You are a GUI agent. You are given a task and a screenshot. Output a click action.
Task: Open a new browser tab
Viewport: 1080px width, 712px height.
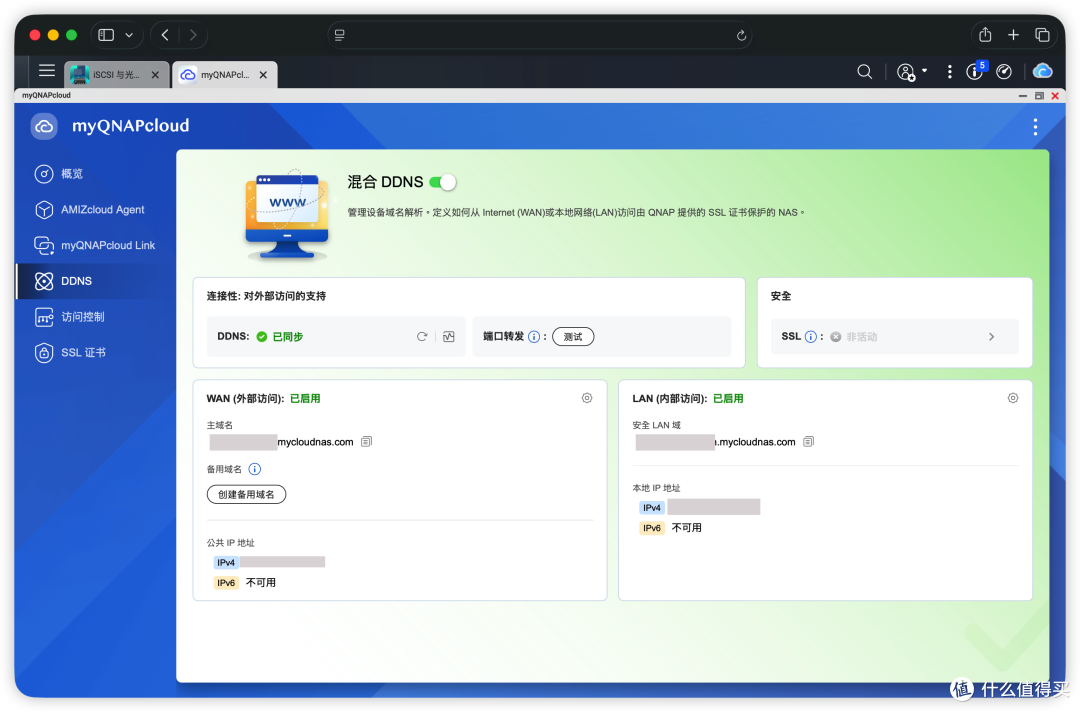1013,35
